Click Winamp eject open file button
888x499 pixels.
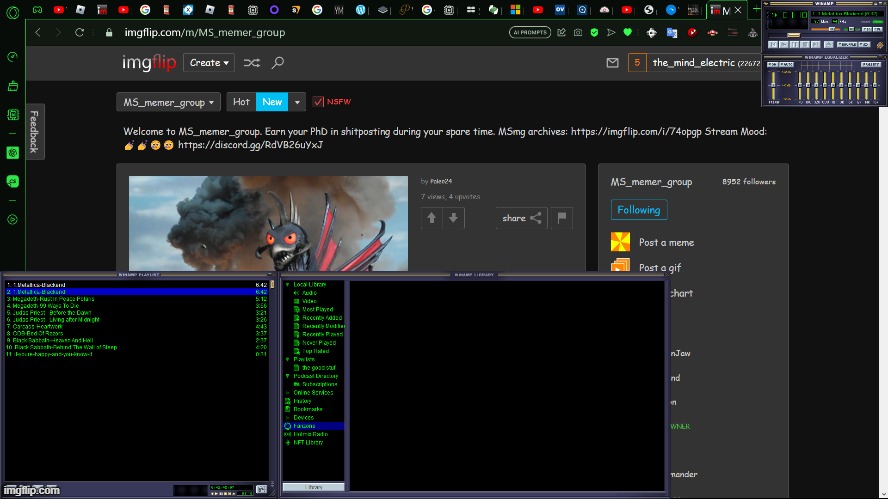[829, 44]
